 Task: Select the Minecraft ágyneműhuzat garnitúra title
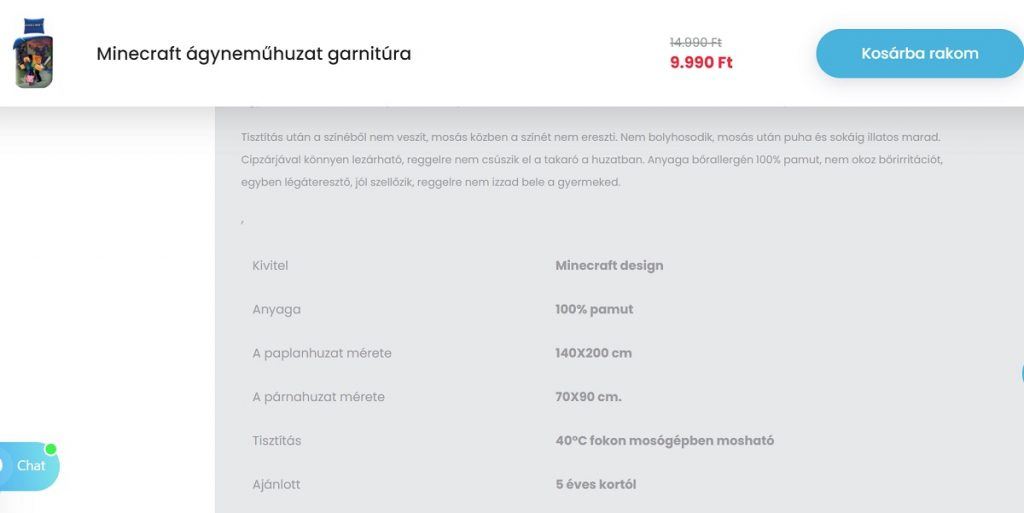[253, 54]
